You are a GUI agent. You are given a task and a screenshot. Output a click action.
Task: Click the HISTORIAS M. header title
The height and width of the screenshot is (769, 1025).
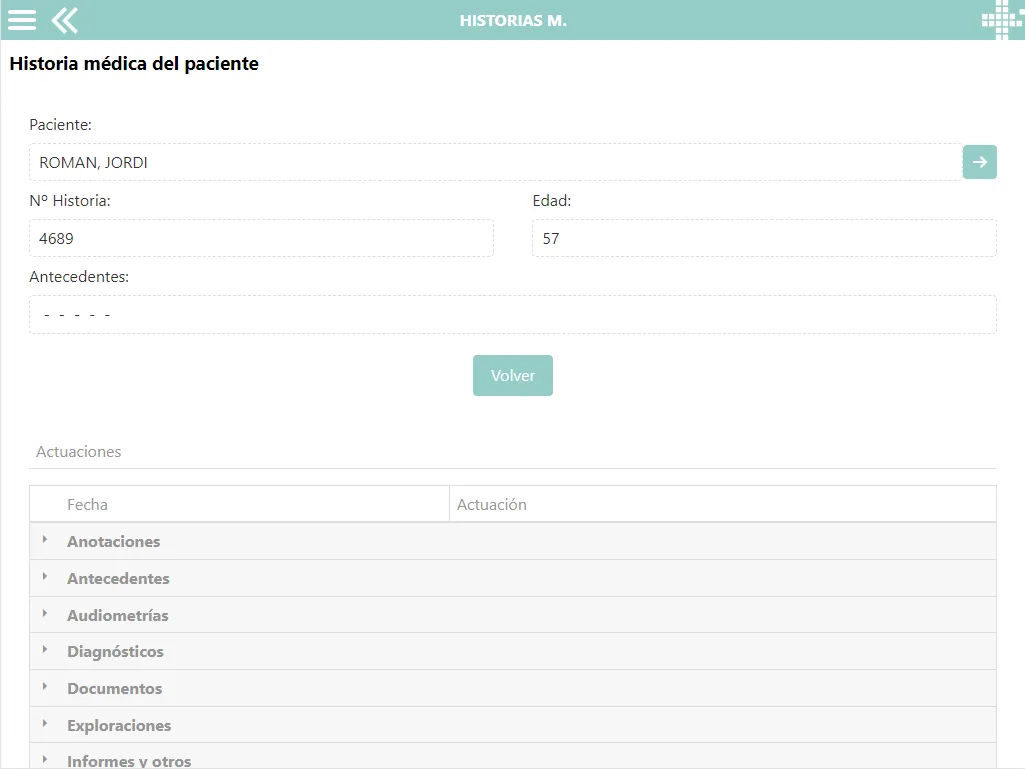pyautogui.click(x=513, y=20)
